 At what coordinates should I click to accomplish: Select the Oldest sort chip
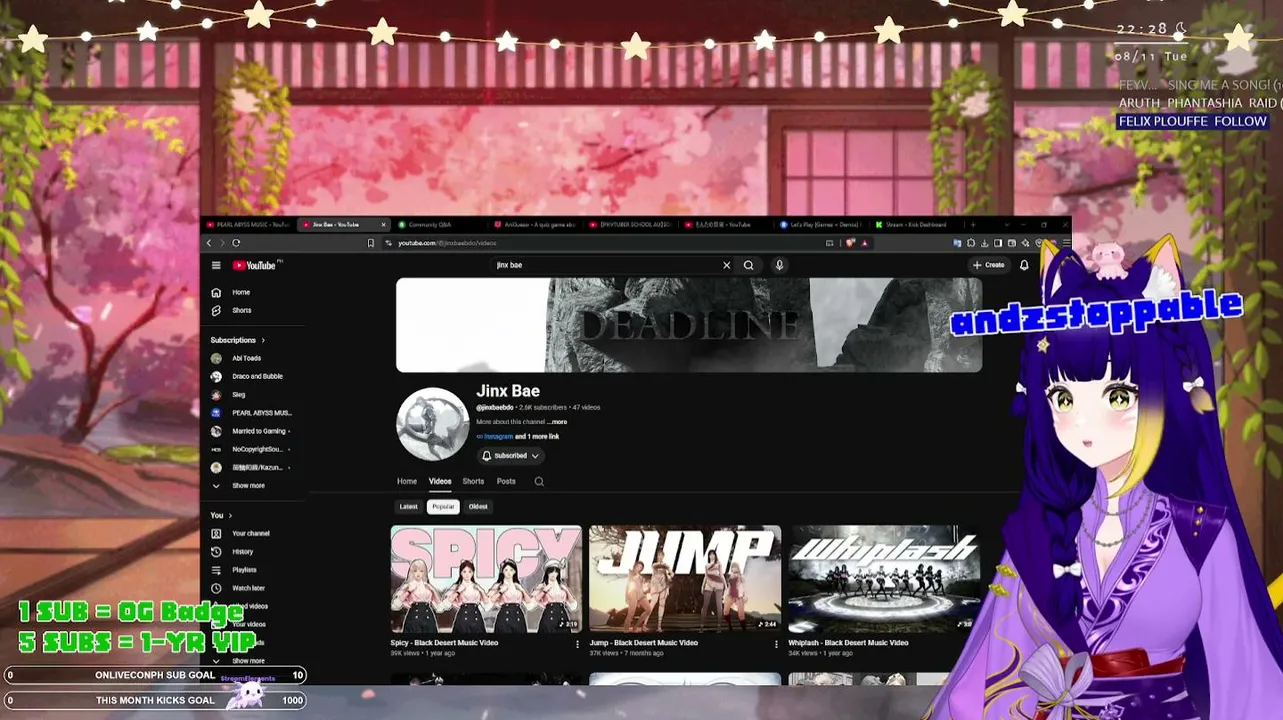pyautogui.click(x=478, y=507)
